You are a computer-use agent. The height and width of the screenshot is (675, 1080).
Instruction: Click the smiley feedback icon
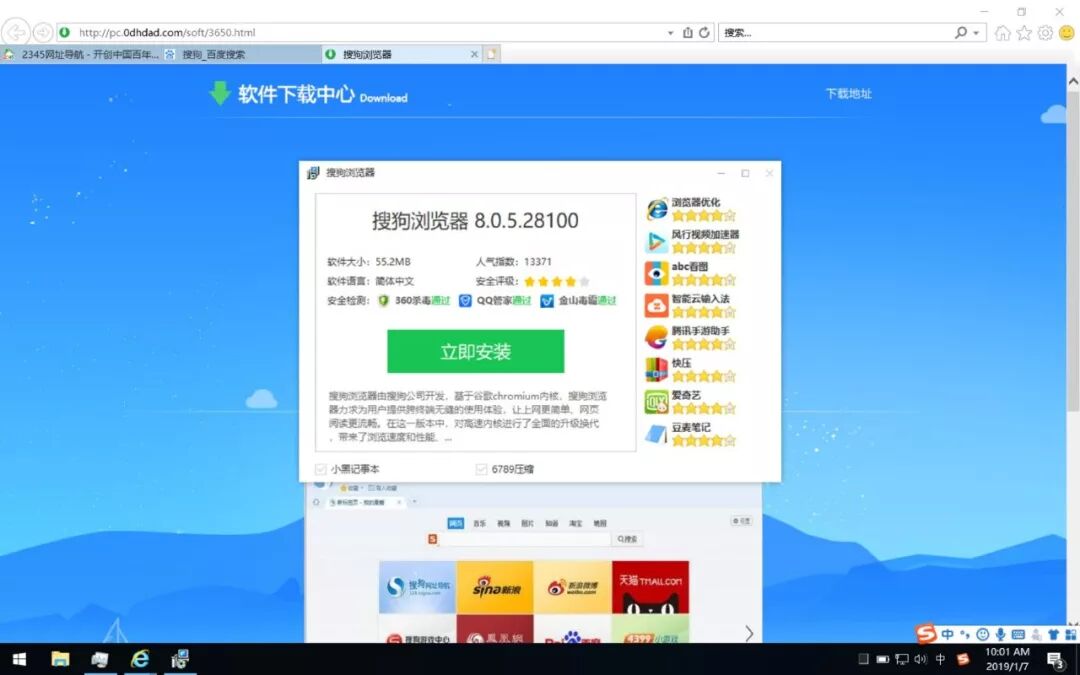pos(1067,32)
